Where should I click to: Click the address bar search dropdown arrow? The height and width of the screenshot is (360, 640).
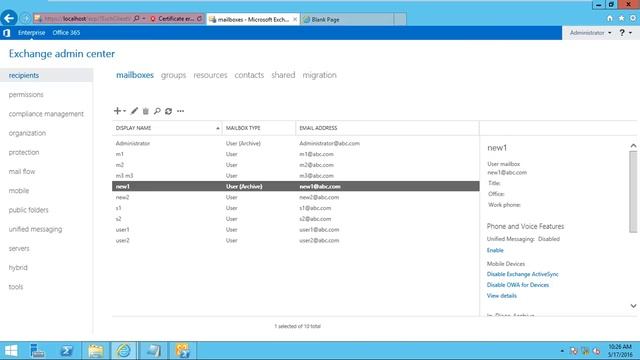(144, 19)
